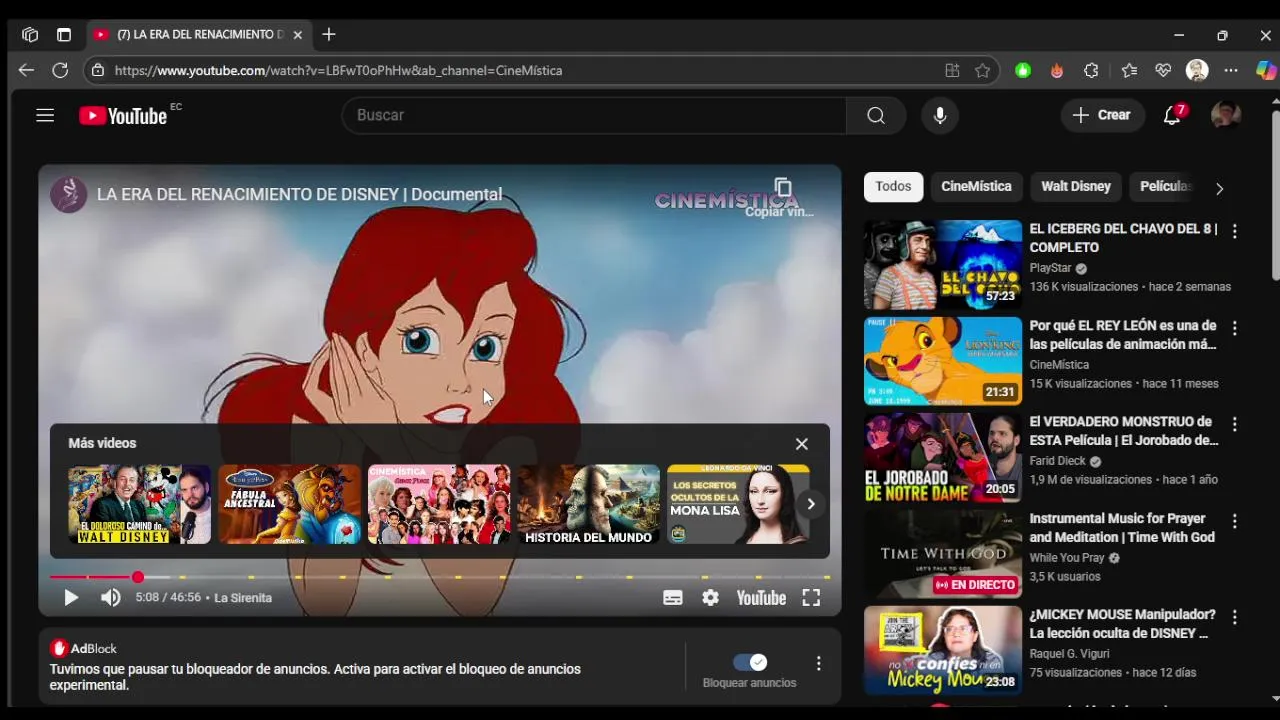The width and height of the screenshot is (1280, 720).
Task: Open Raquel G. Viguri channel link
Action: [1069, 654]
